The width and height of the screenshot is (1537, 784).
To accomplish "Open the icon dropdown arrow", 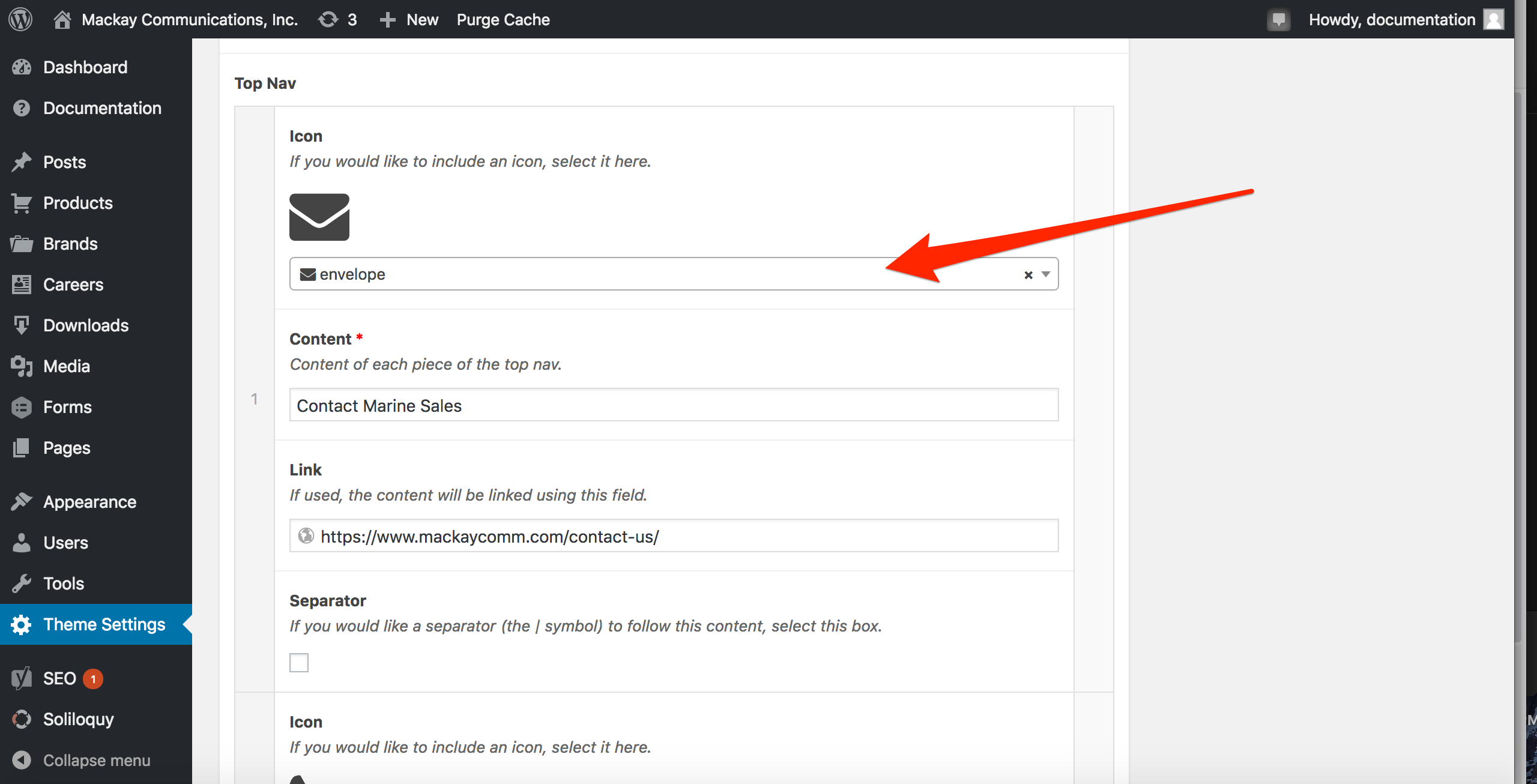I will click(x=1046, y=274).
